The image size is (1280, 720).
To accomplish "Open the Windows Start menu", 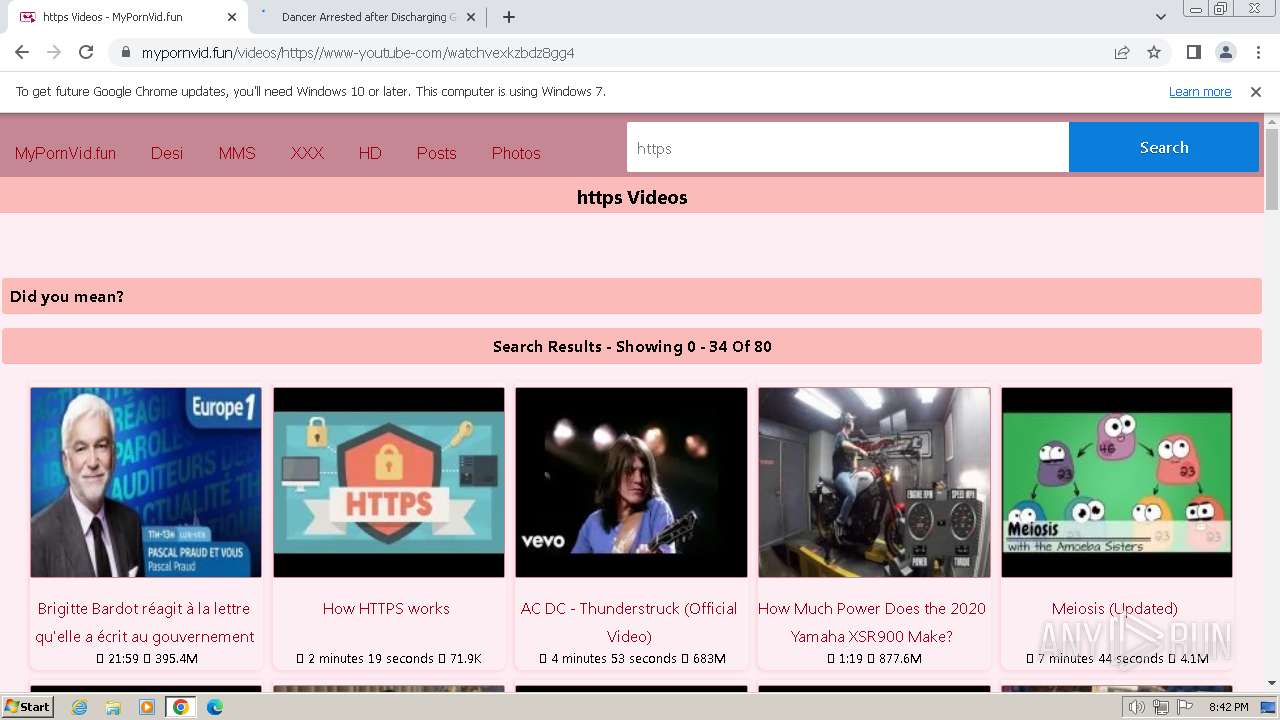I will [x=27, y=707].
